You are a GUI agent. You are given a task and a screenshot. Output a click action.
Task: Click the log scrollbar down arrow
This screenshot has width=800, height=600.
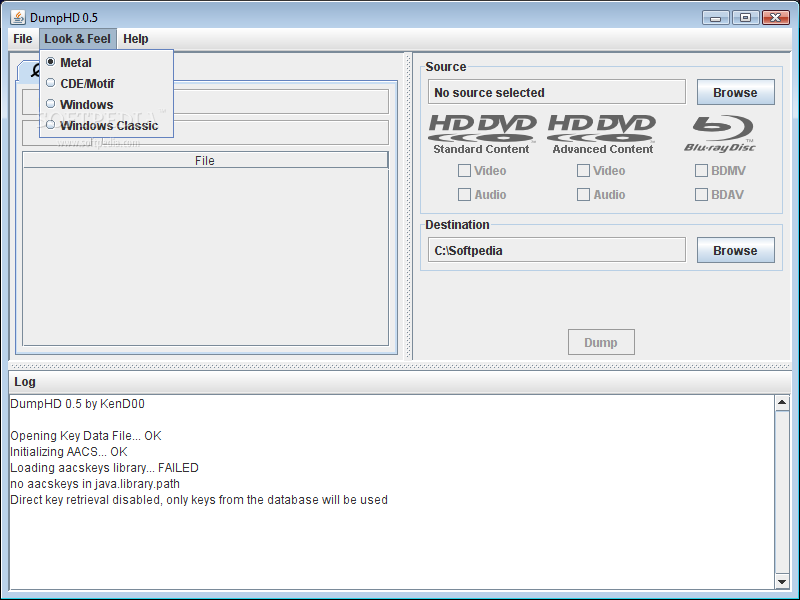[782, 582]
